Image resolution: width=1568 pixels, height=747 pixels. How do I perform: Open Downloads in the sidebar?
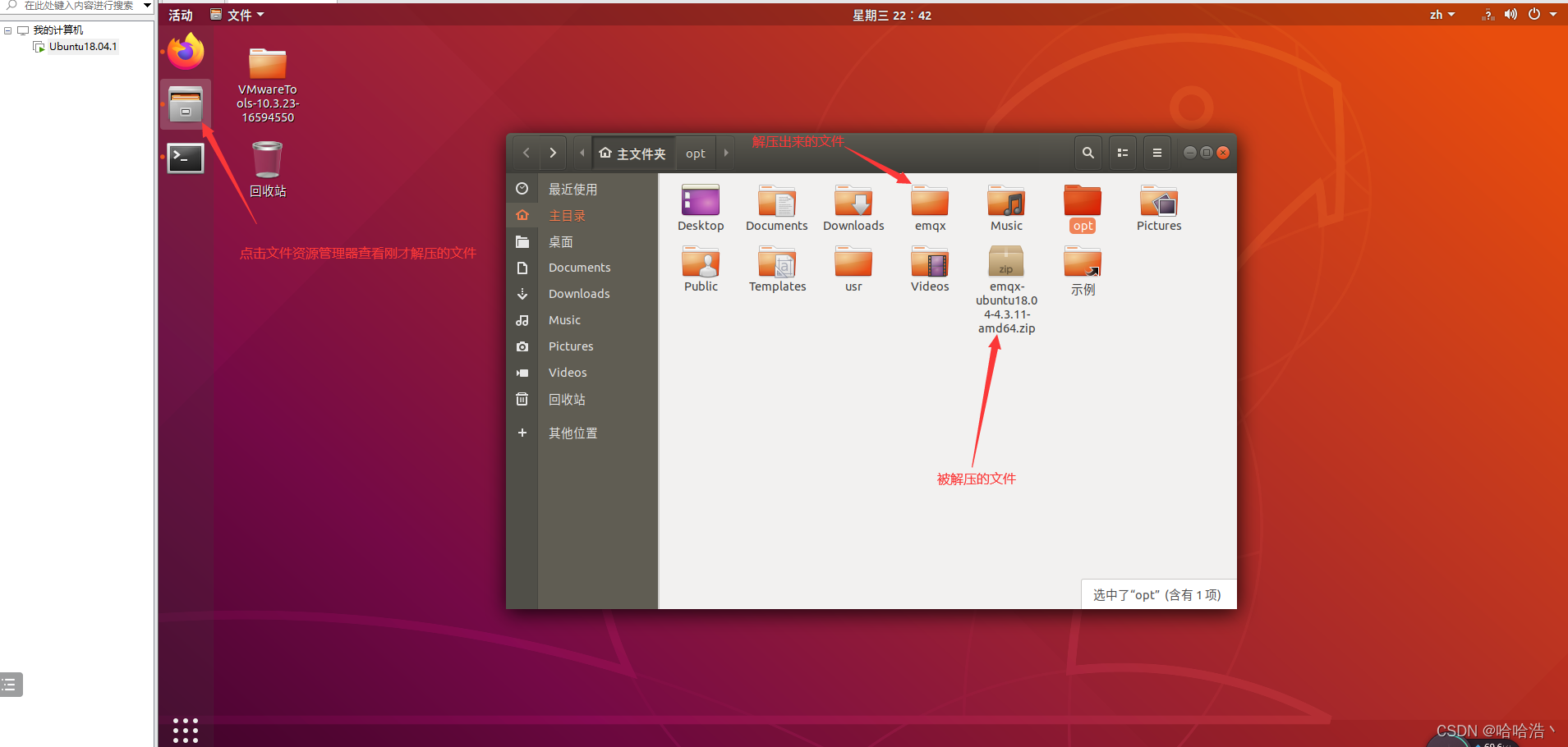(x=582, y=294)
